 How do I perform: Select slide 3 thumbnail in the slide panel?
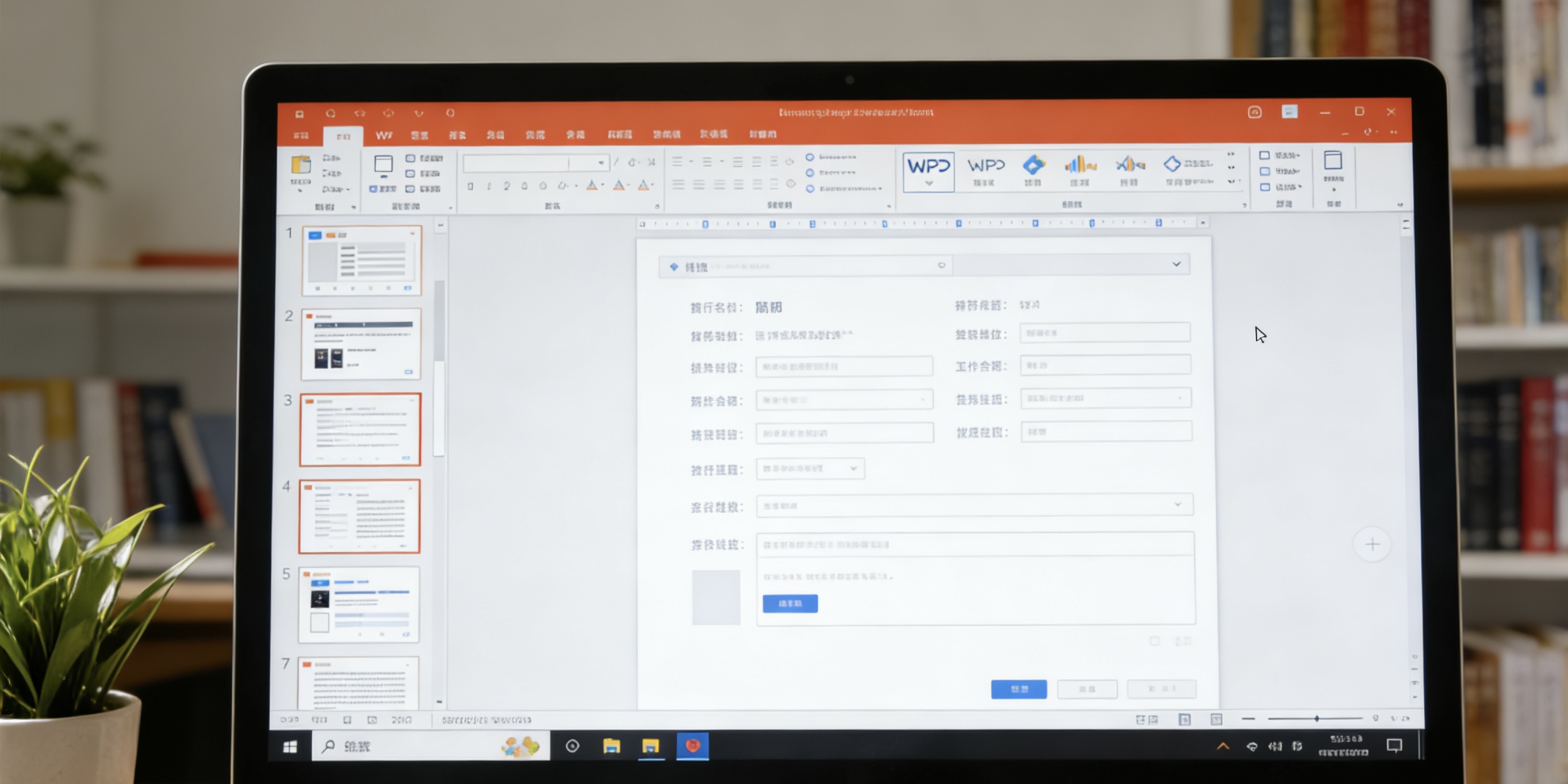click(361, 429)
